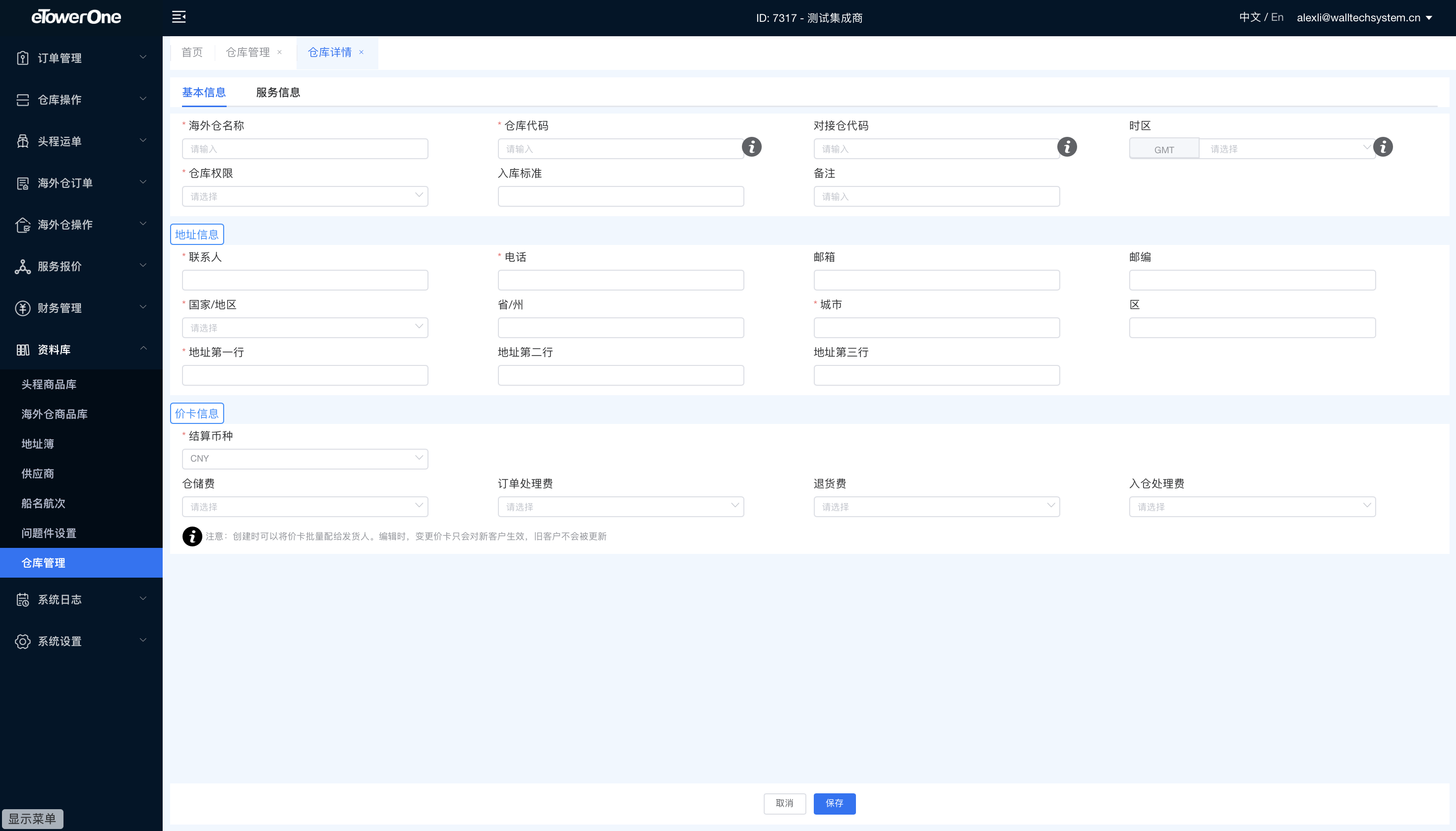Close the 仓库详情 tab
The height and width of the screenshot is (831, 1456).
[x=362, y=52]
